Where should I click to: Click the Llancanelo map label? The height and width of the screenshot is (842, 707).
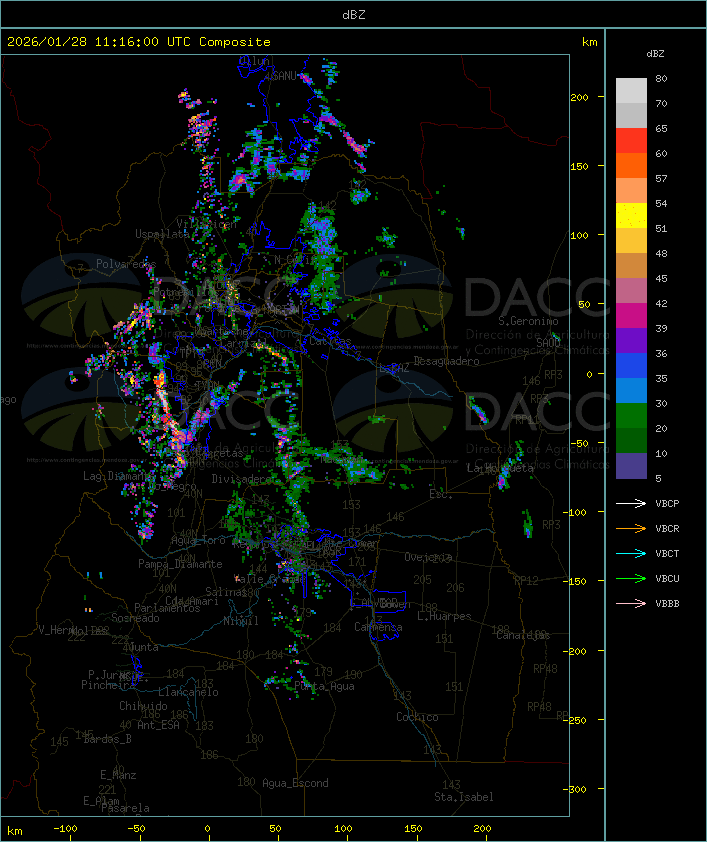point(188,693)
